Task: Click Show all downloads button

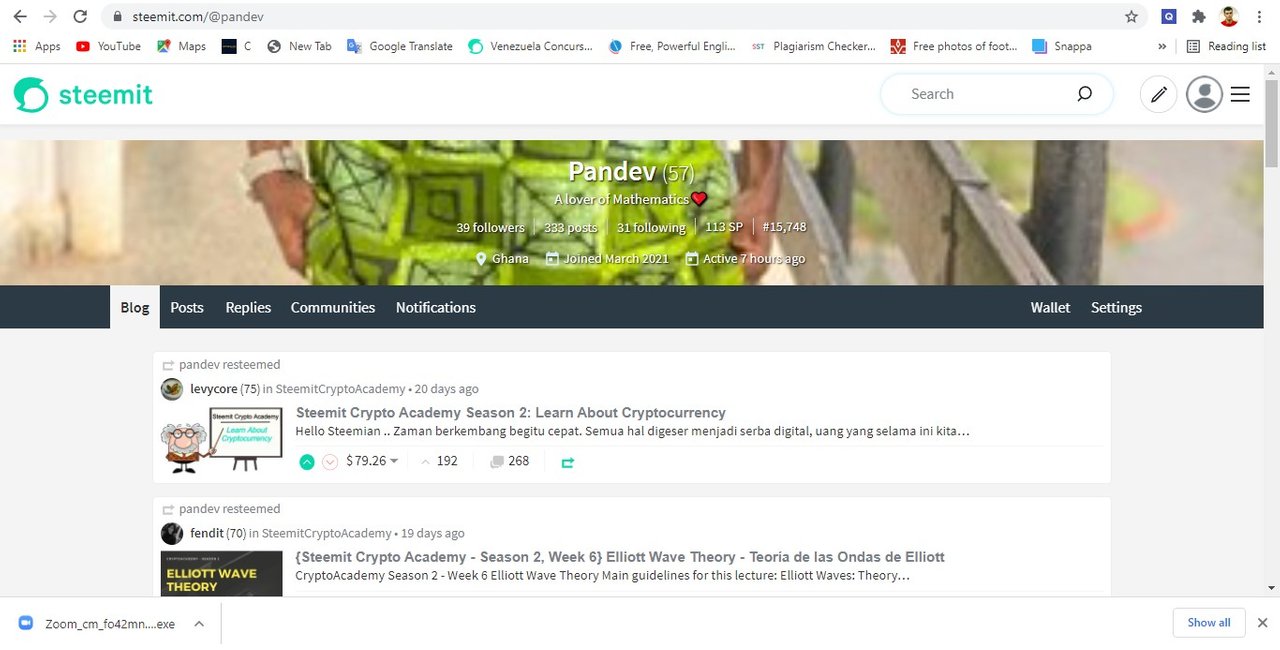Action: [1209, 622]
